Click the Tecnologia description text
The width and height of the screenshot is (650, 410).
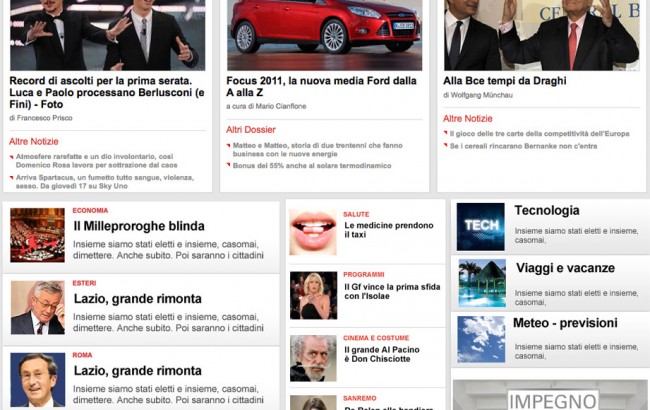576,235
